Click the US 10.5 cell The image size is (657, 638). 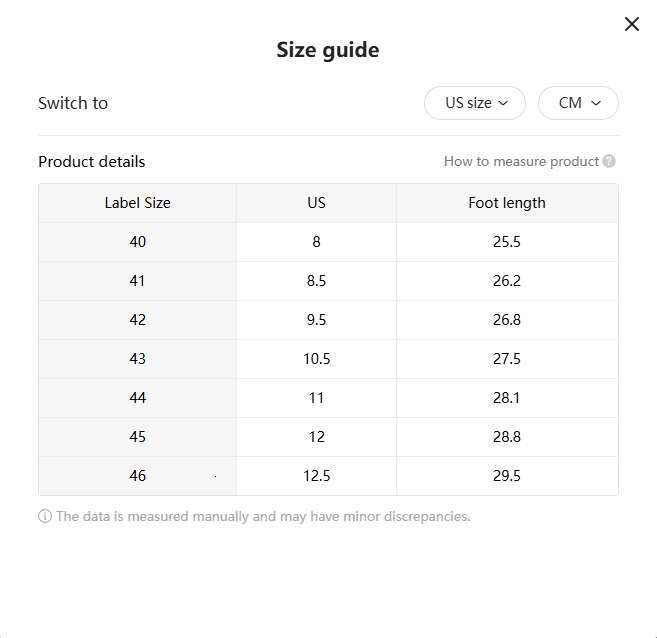[x=316, y=359]
